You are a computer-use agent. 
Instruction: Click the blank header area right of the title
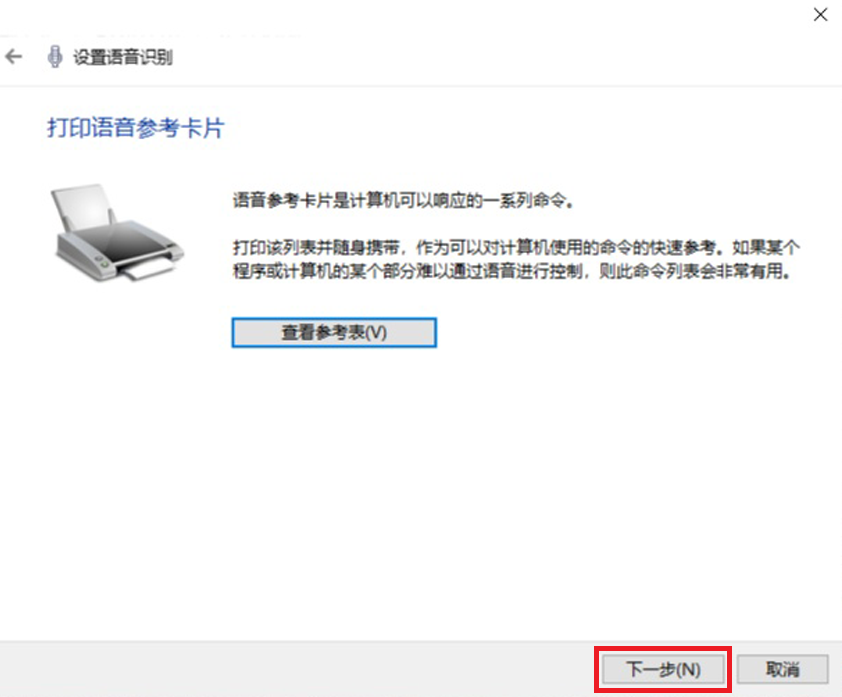click(x=483, y=57)
